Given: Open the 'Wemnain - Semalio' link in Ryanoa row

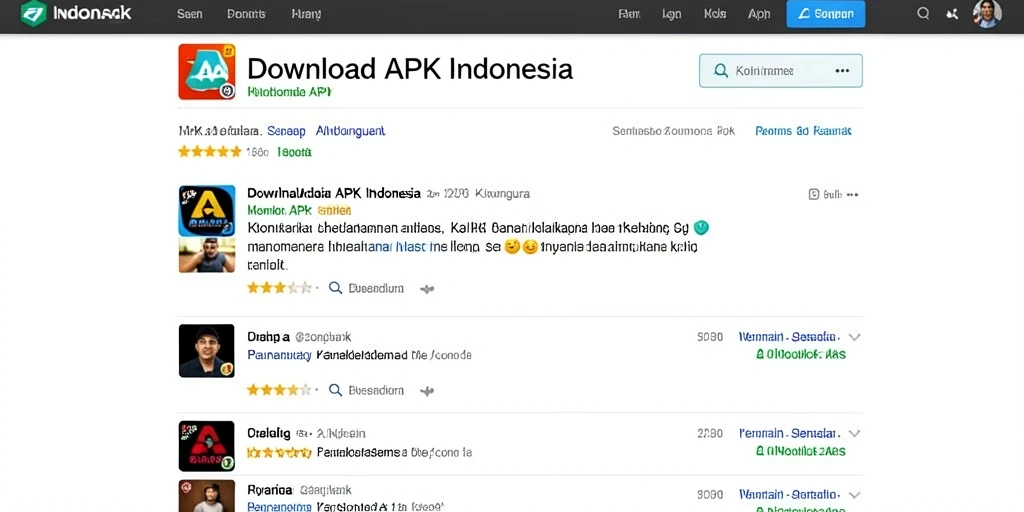Looking at the screenshot, I should pos(788,494).
